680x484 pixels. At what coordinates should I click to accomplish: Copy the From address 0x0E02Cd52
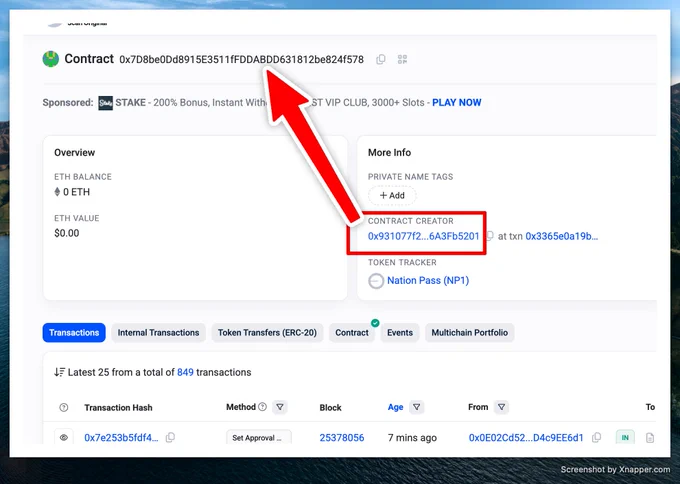[597, 438]
